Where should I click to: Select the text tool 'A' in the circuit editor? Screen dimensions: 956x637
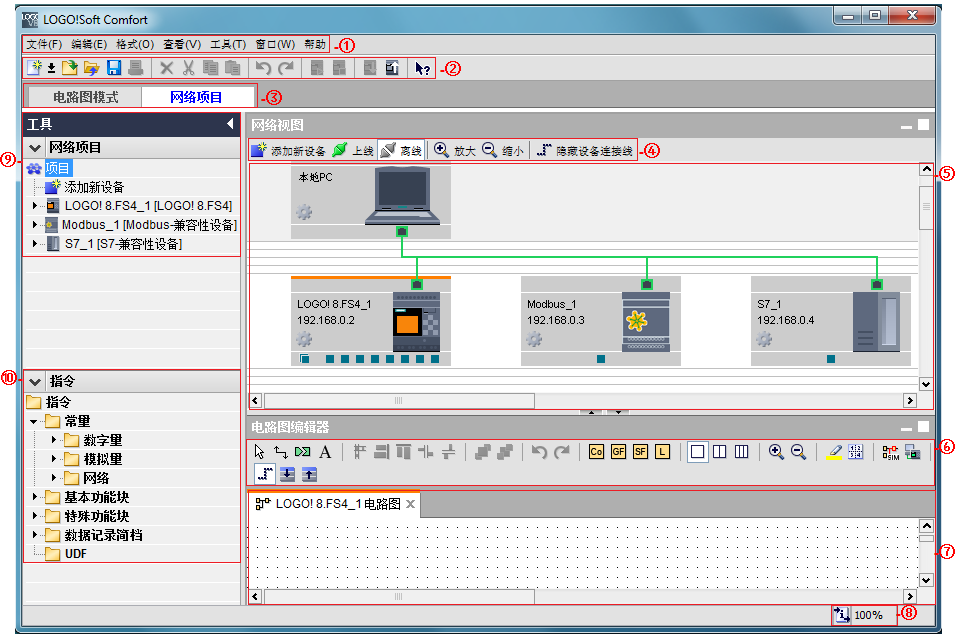325,452
